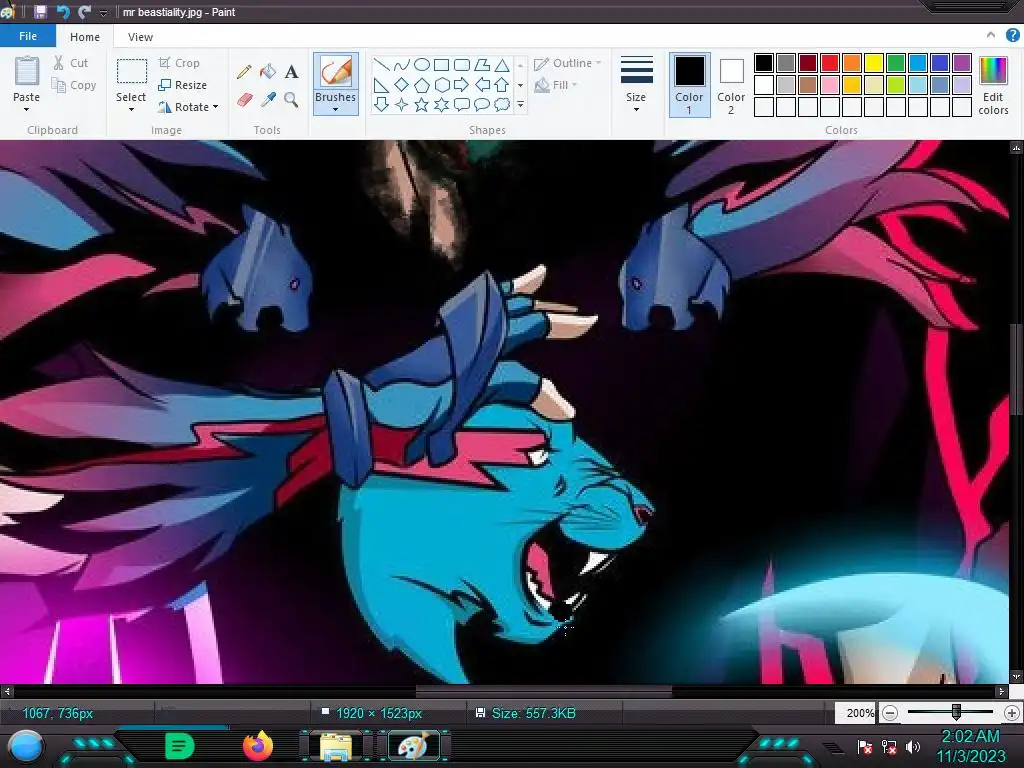Click the Start orb button
The image size is (1024, 768).
26,747
